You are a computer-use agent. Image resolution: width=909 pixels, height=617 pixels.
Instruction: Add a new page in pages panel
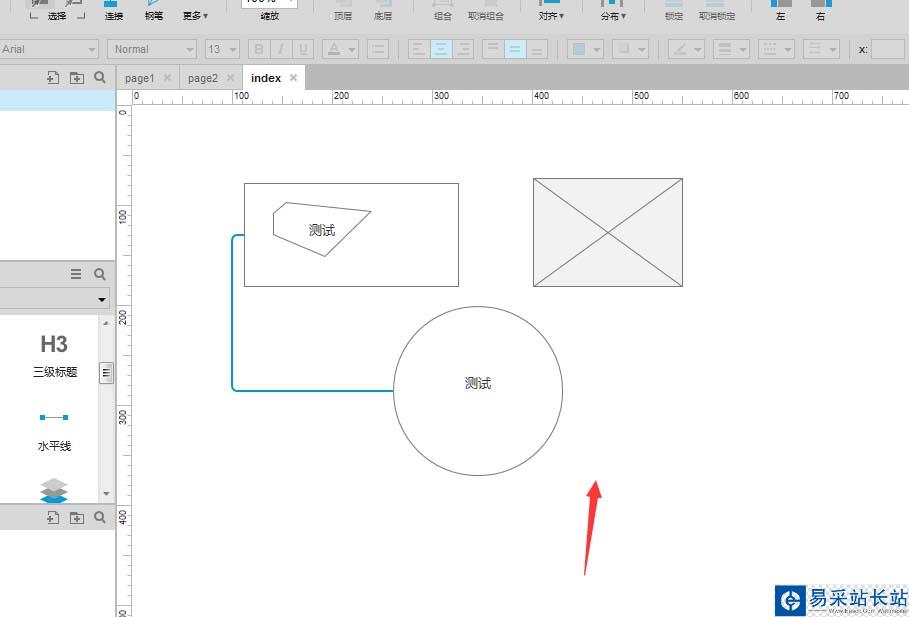53,78
